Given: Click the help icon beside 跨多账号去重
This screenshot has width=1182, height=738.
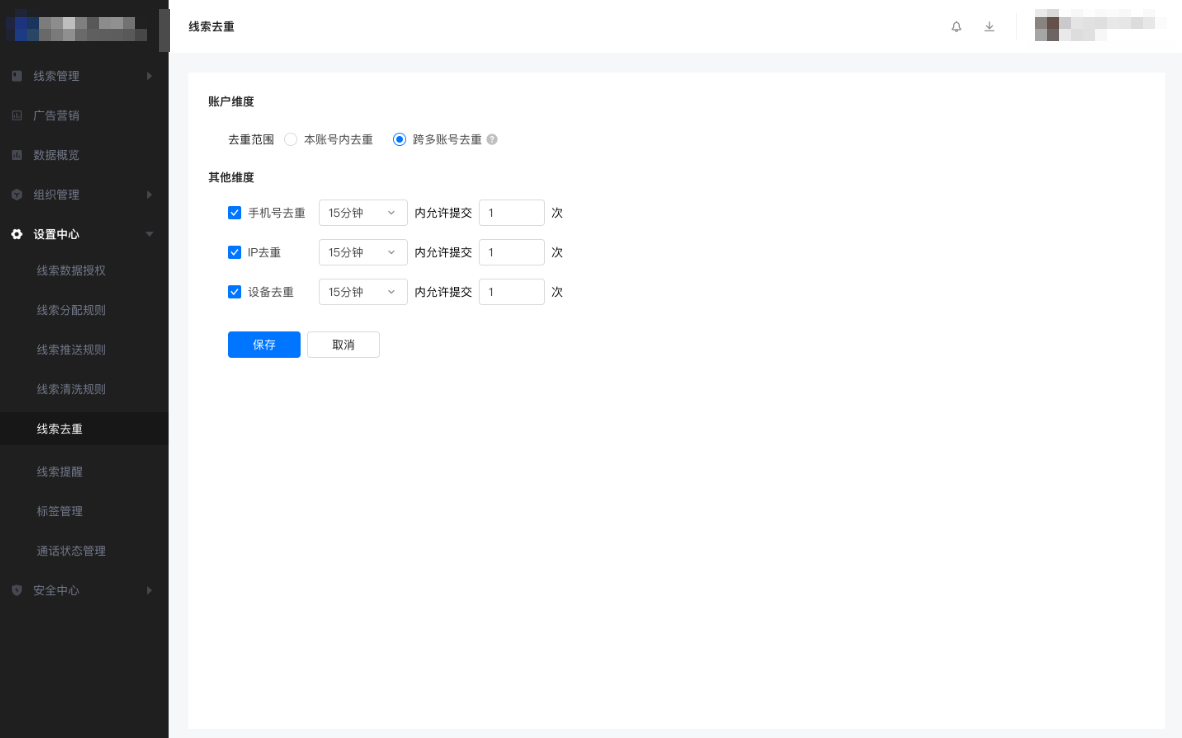Looking at the screenshot, I should 490,139.
